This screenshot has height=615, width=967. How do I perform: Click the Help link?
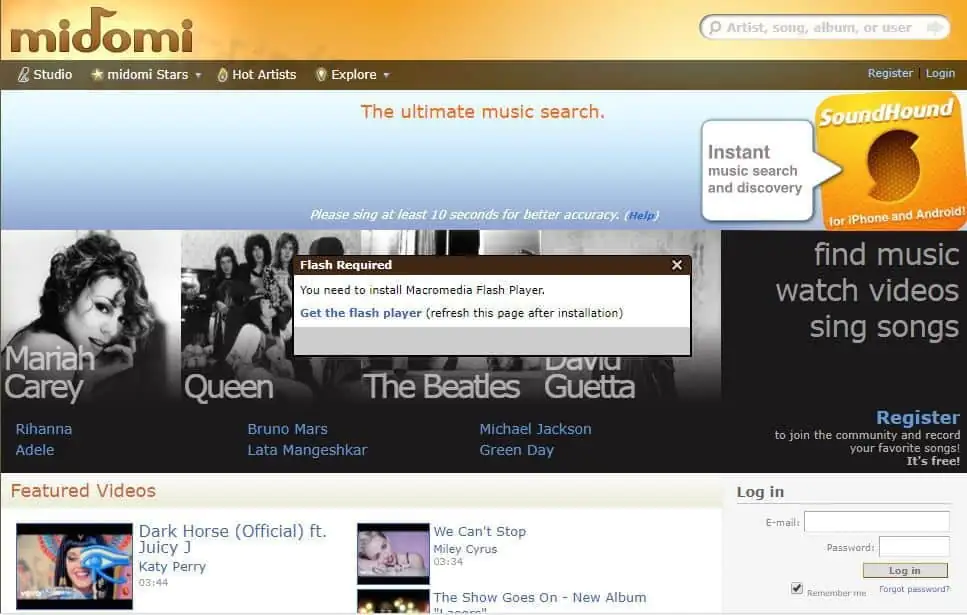[641, 215]
